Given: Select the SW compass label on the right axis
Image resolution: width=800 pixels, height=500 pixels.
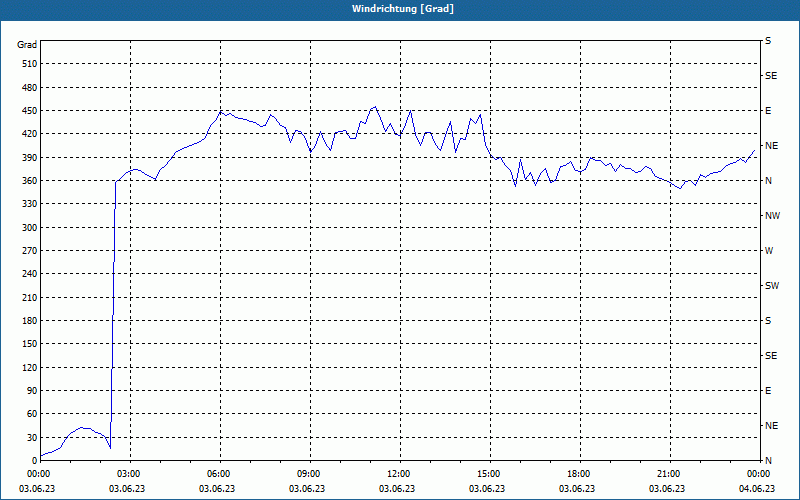Looking at the screenshot, I should coord(772,286).
